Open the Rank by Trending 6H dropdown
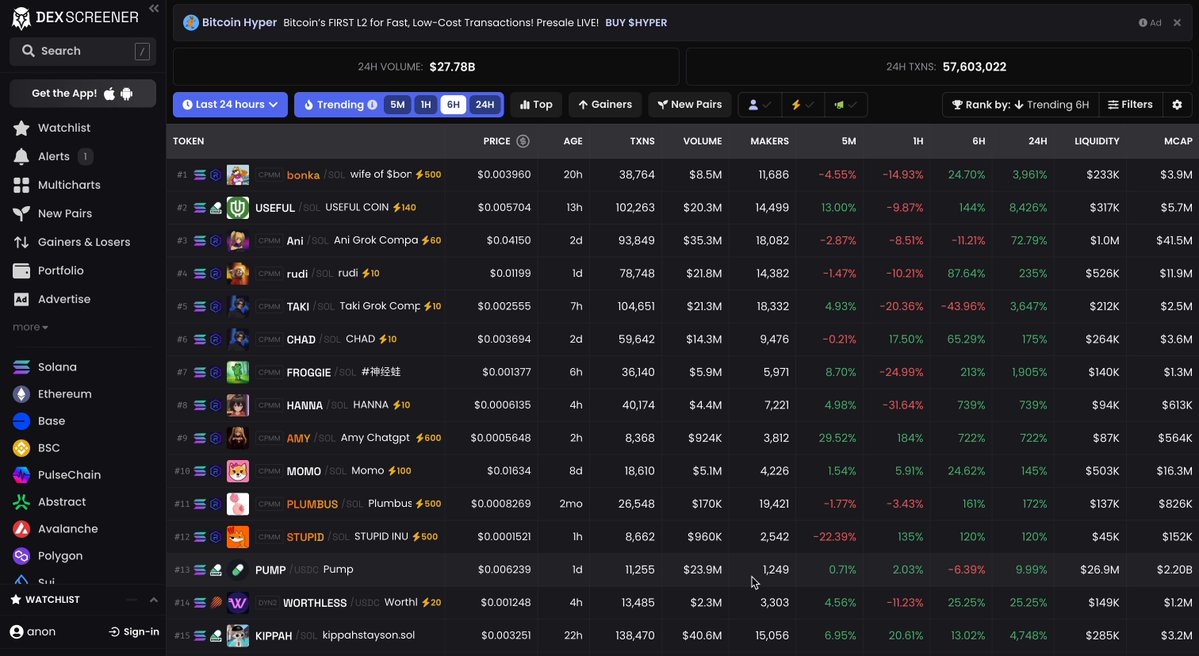Viewport: 1199px width, 656px height. pos(1020,105)
